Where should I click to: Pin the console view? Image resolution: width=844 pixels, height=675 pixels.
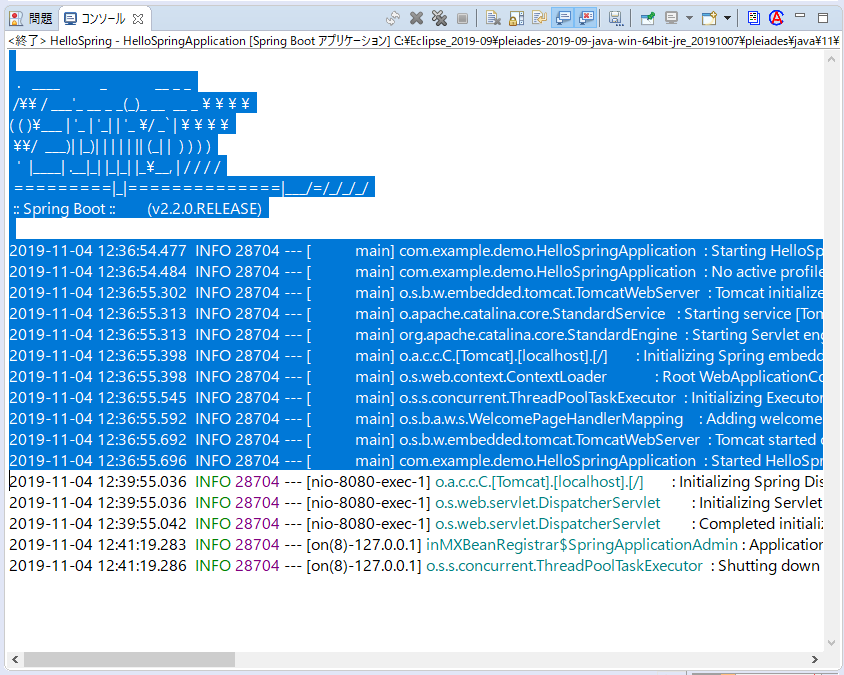pos(648,18)
